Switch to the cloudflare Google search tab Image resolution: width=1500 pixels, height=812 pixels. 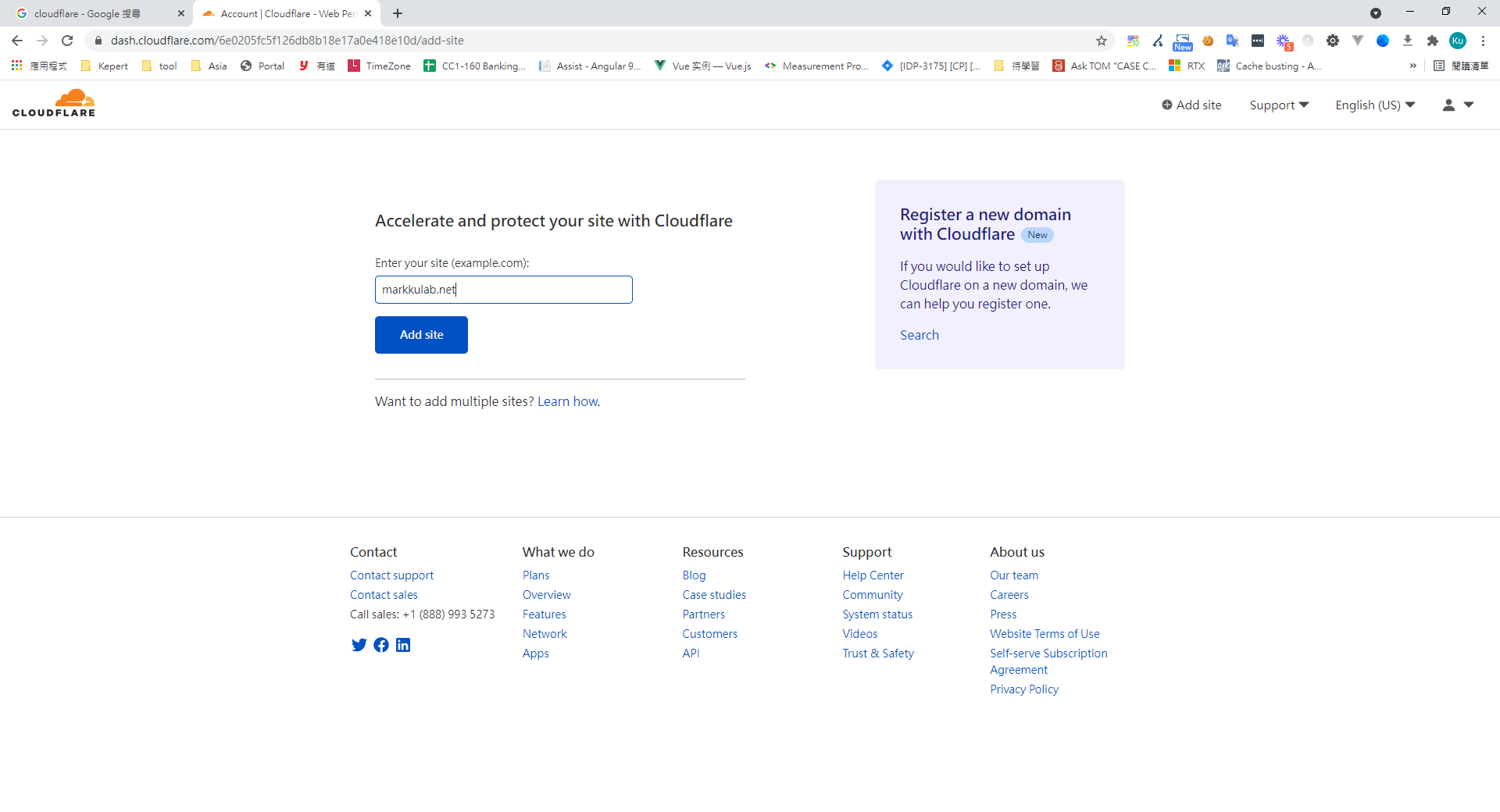point(94,13)
